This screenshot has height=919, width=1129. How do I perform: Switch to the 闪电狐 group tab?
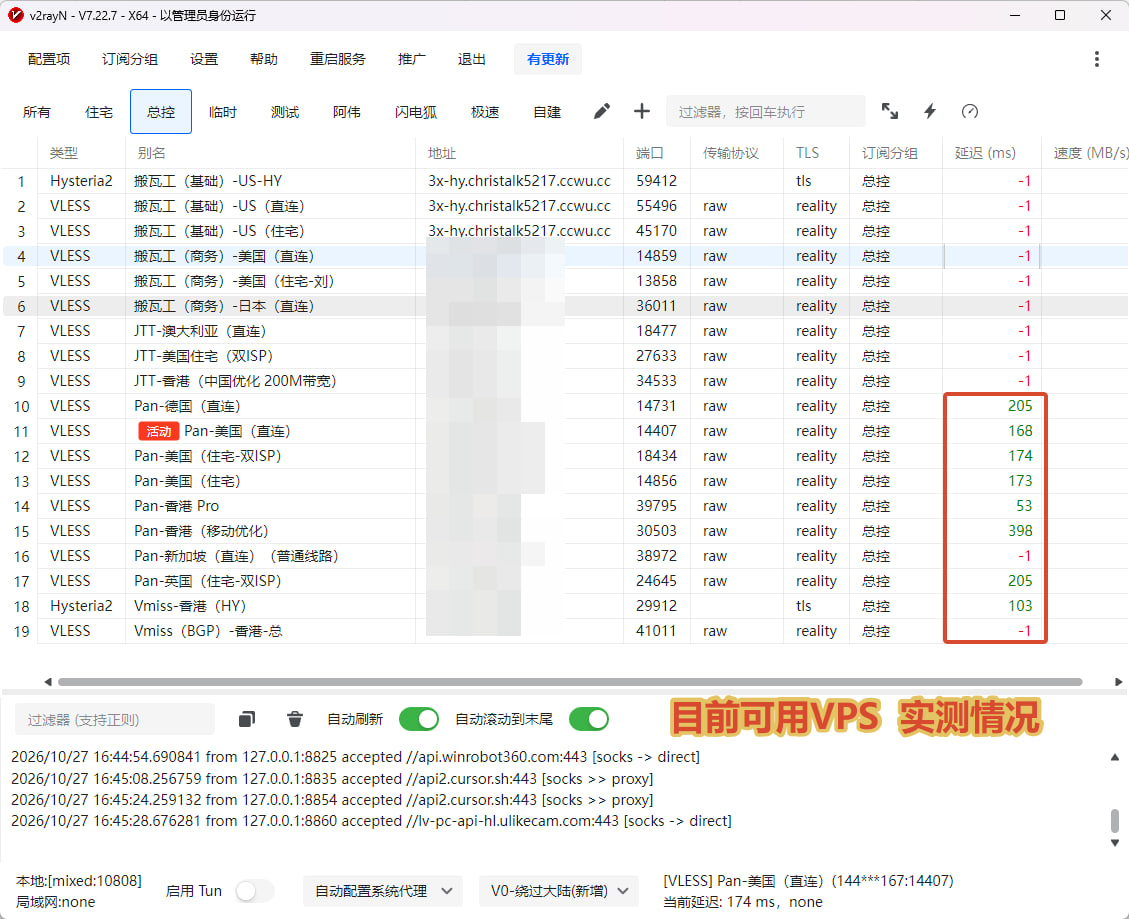coord(415,112)
